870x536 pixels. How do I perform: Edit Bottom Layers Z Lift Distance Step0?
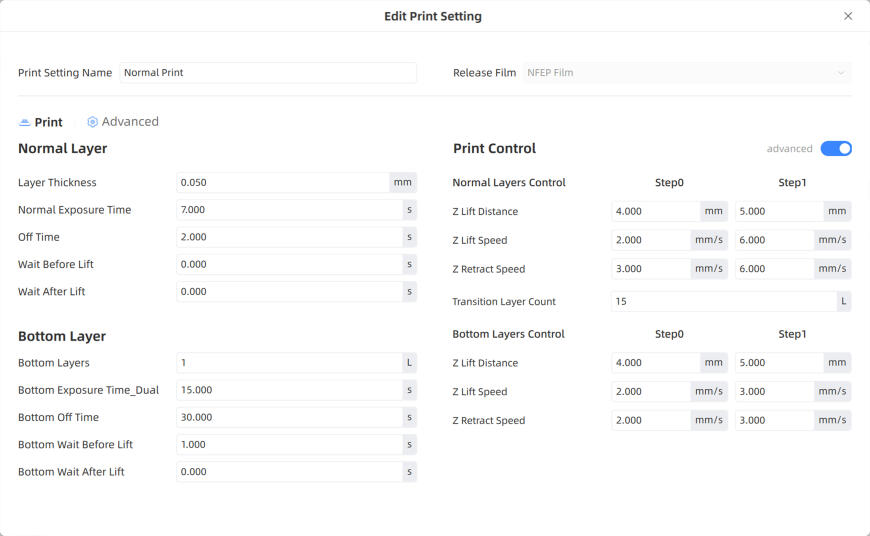click(x=656, y=363)
